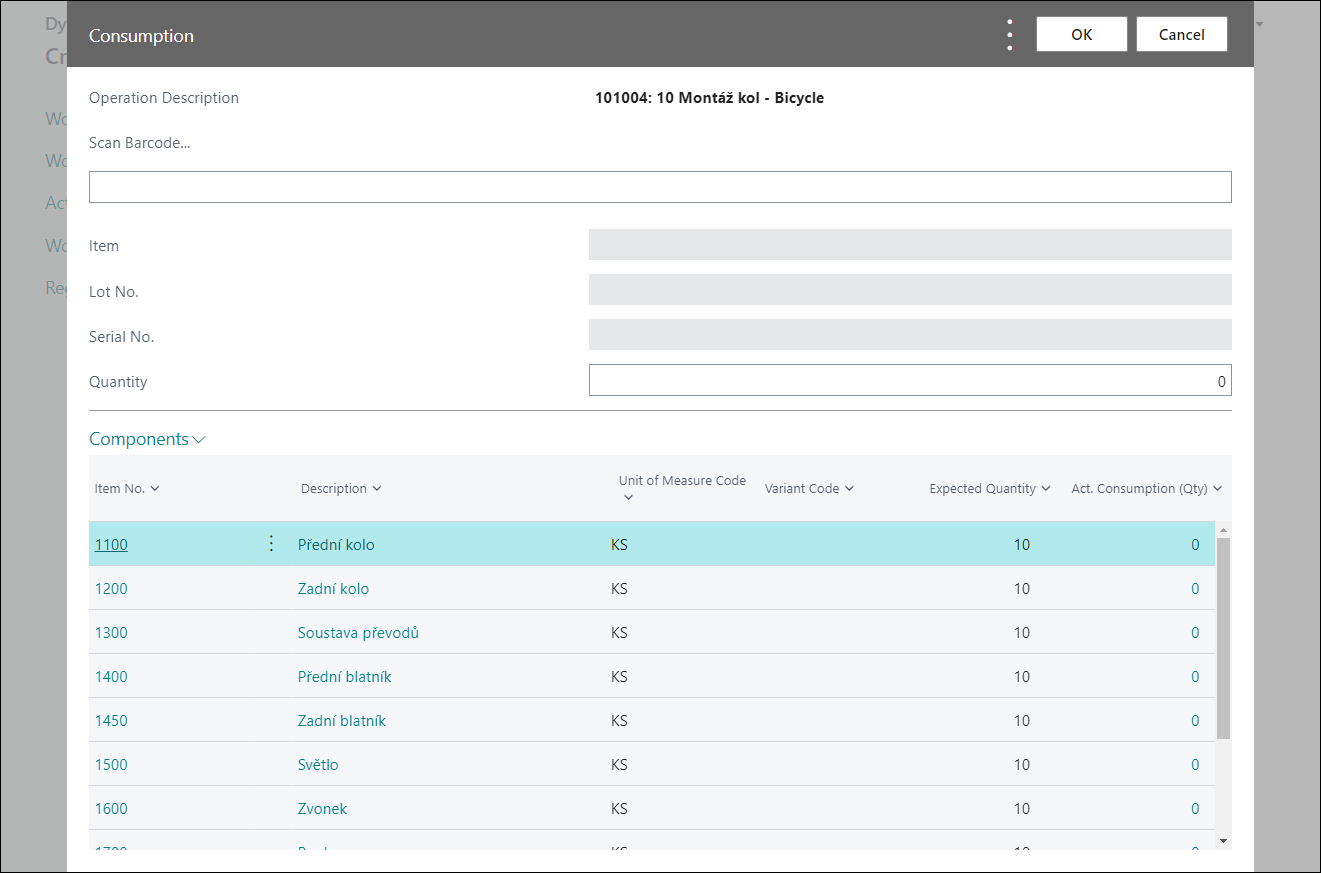Confirm consumption with the OK button
This screenshot has width=1321, height=873.
(x=1081, y=33)
